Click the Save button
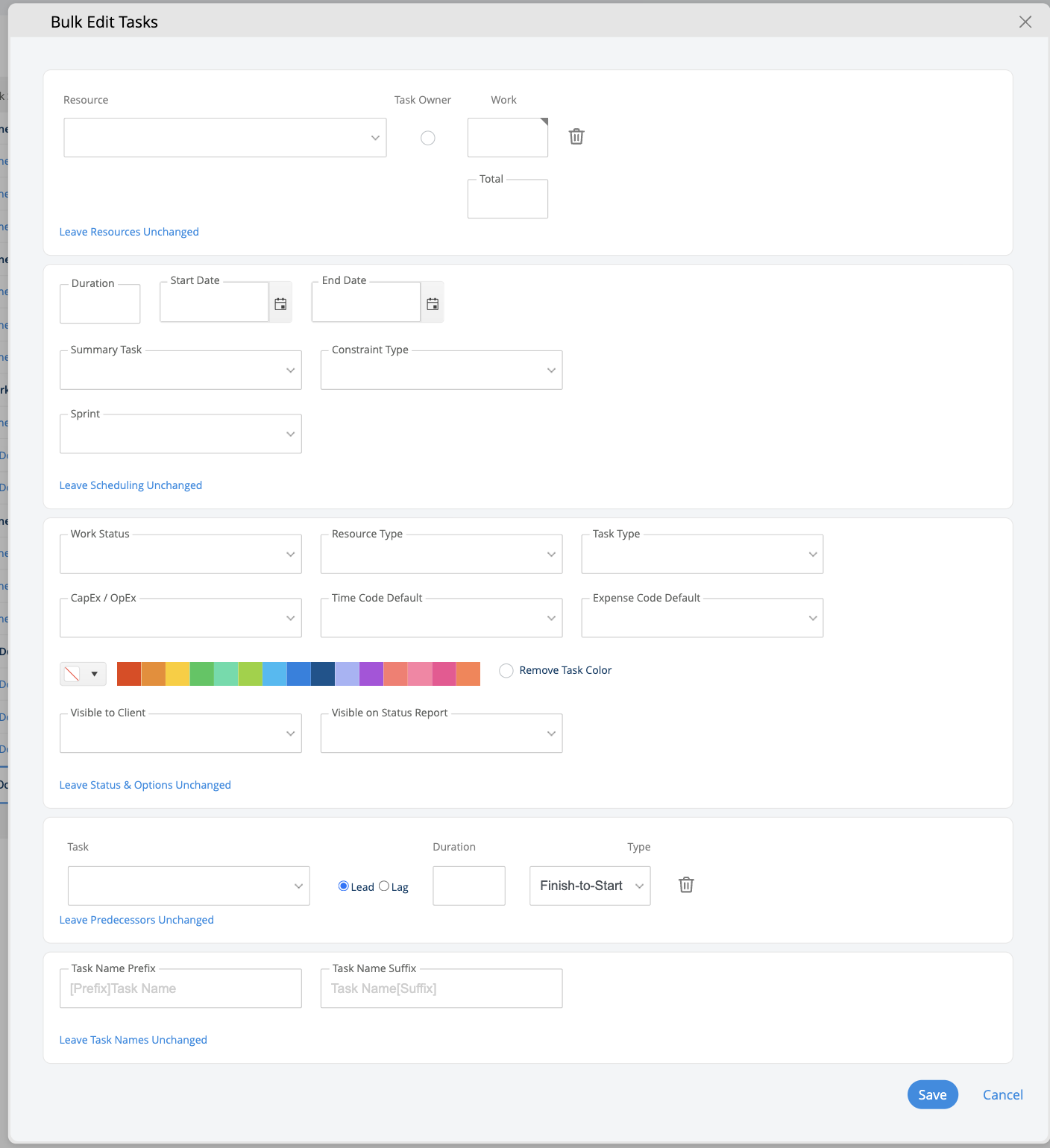The height and width of the screenshot is (1148, 1050). [932, 1094]
